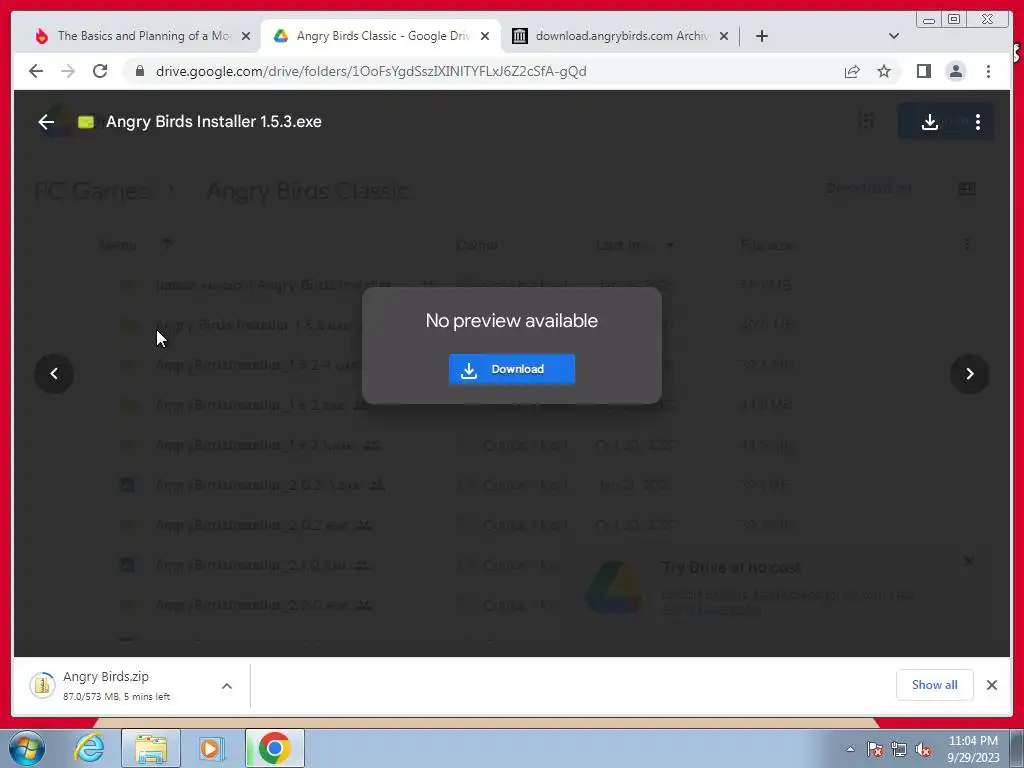Viewport: 1024px width, 768px height.
Task: Click the volume muted tray icon
Action: coord(923,749)
